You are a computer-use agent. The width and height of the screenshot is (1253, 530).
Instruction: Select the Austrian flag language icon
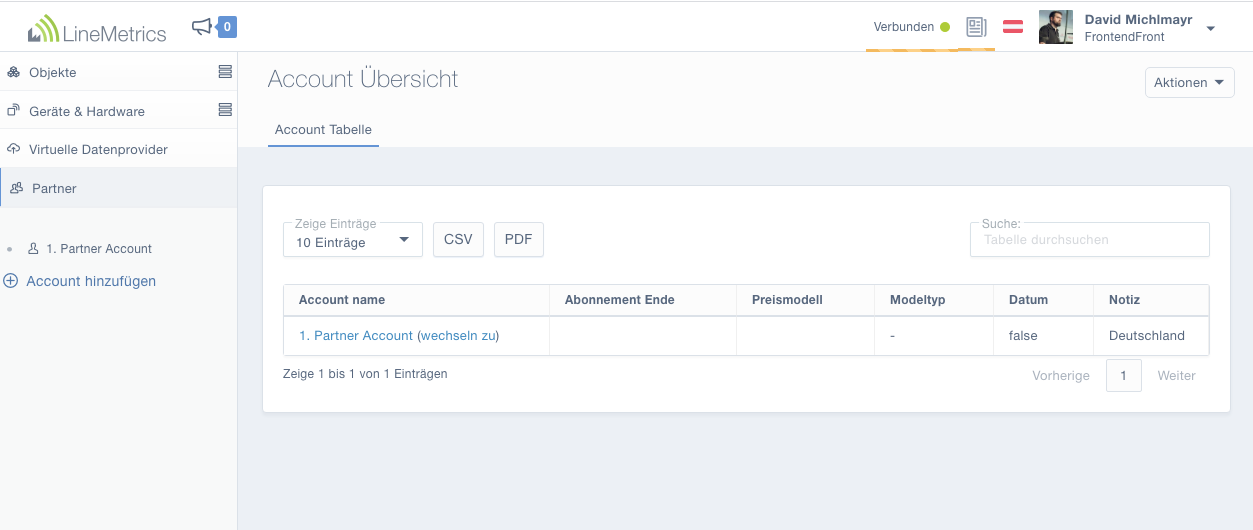[x=1013, y=27]
